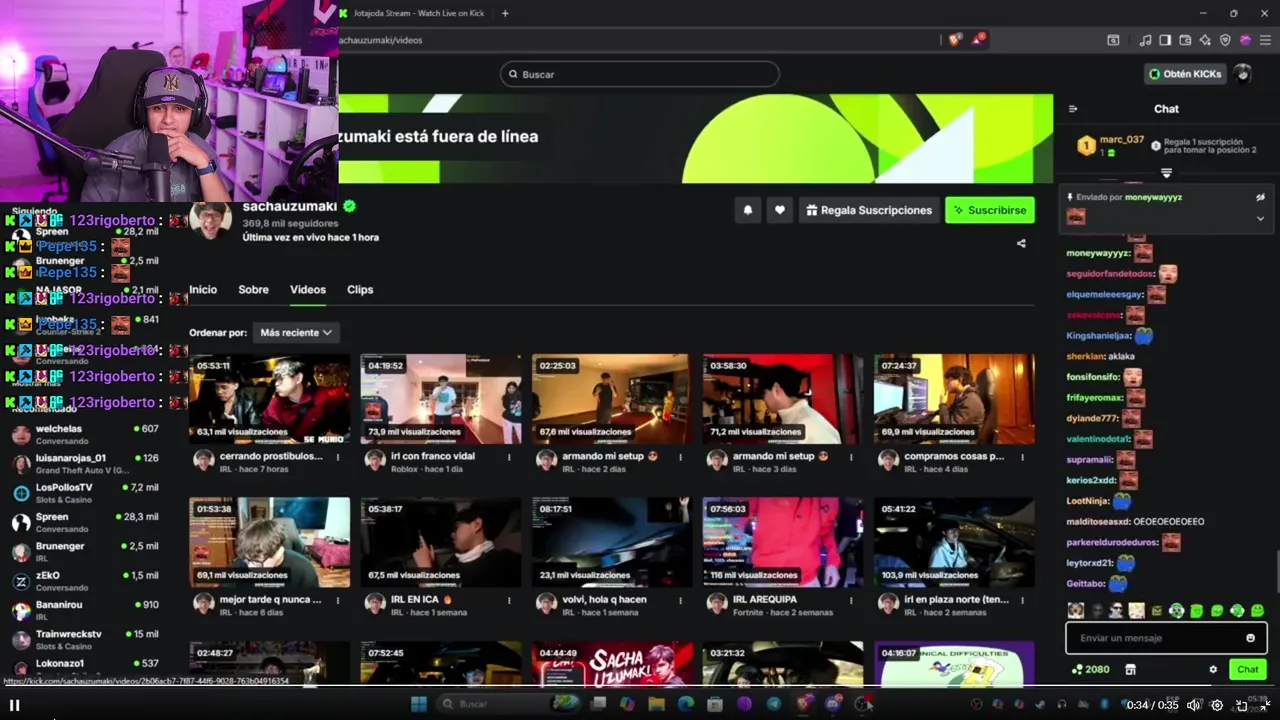
Task: Open options menu for 'mejor tarde q nunca'
Action: pos(338,601)
